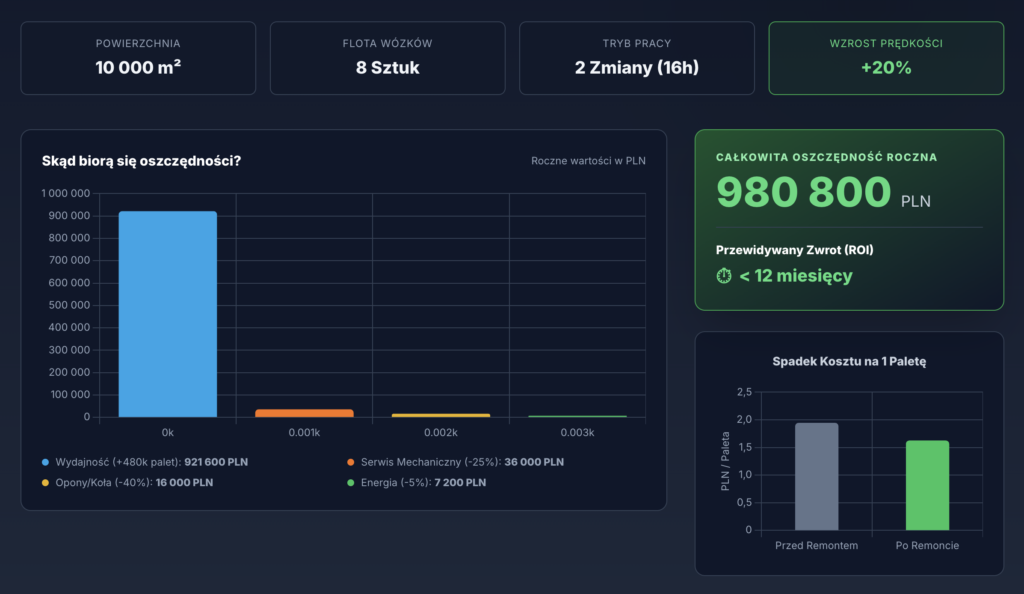Open the Flota Wózków 8 Sztuk card
The width and height of the screenshot is (1024, 594).
(387, 58)
